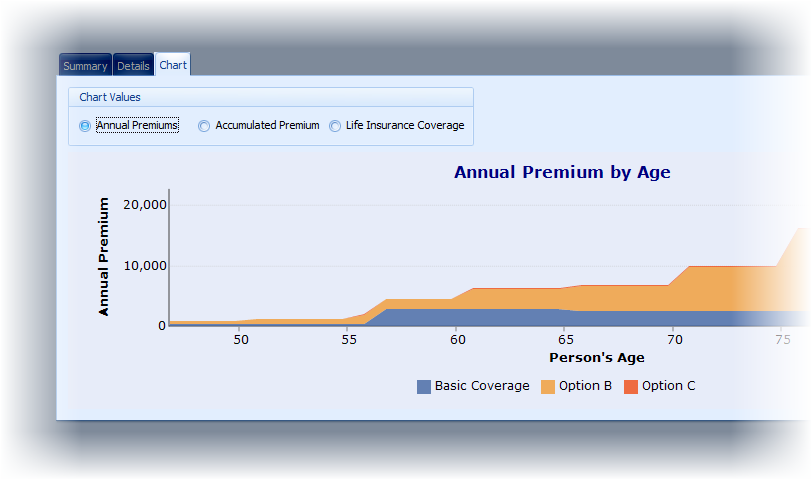Click the orange Option B legend swatch

[548, 387]
